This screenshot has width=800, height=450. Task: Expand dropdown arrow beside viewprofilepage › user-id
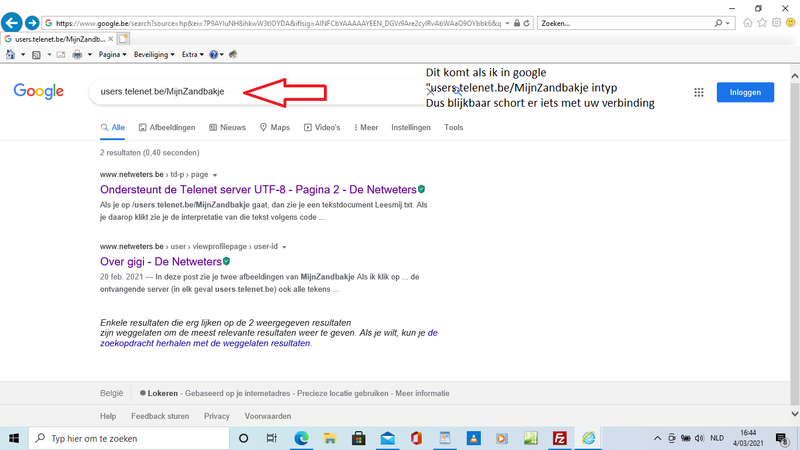point(284,247)
